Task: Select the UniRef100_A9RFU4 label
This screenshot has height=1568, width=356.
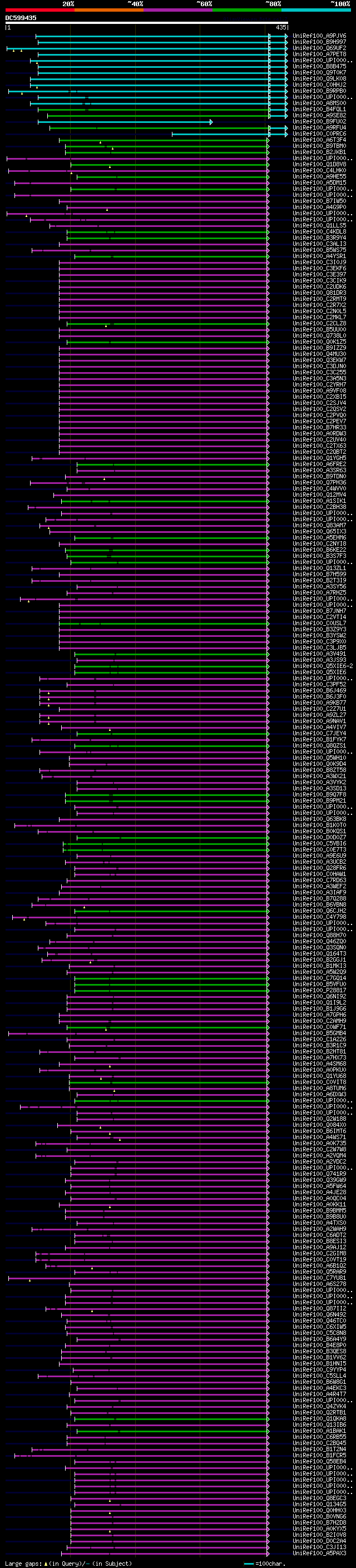Action: click(319, 128)
